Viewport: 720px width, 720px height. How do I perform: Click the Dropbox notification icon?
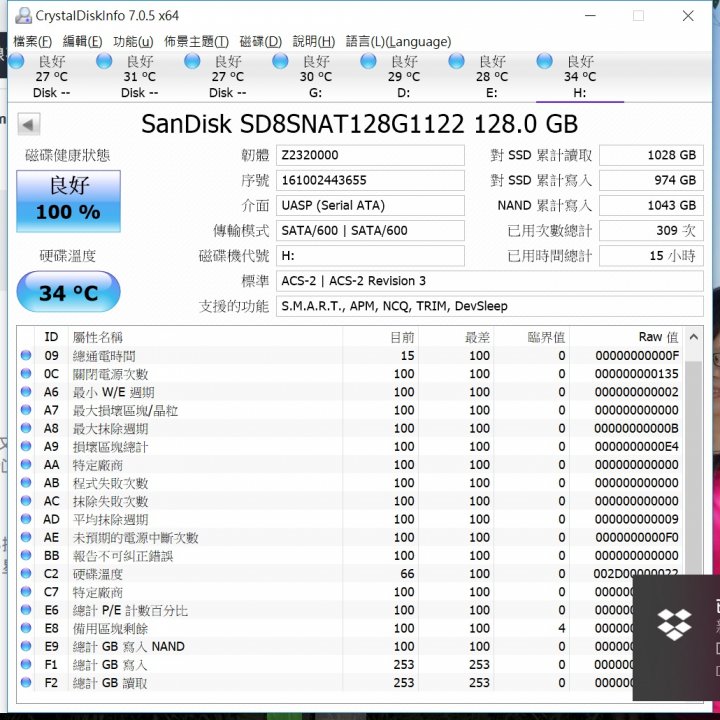[x=674, y=624]
